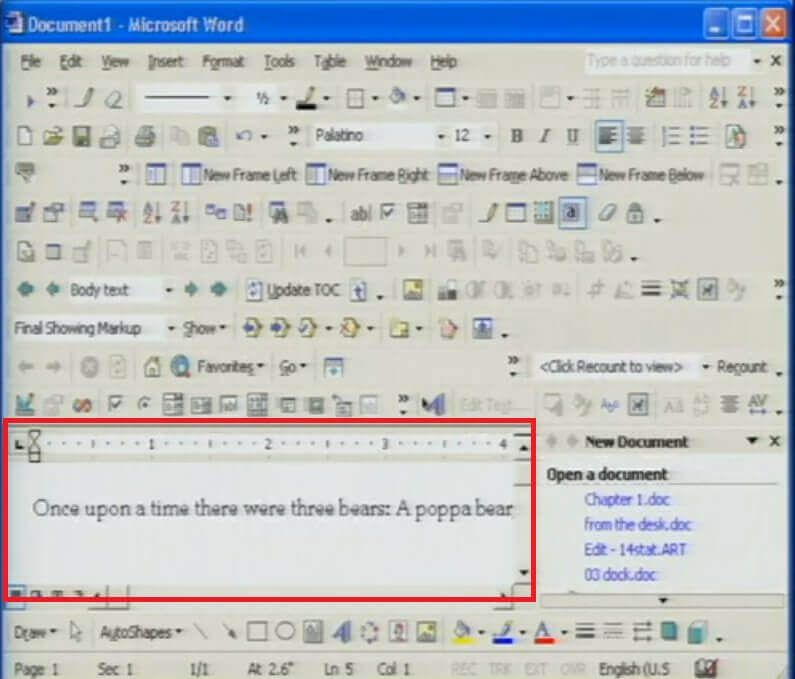Click the vertical scrollbar down arrow
795x679 pixels.
[524, 573]
